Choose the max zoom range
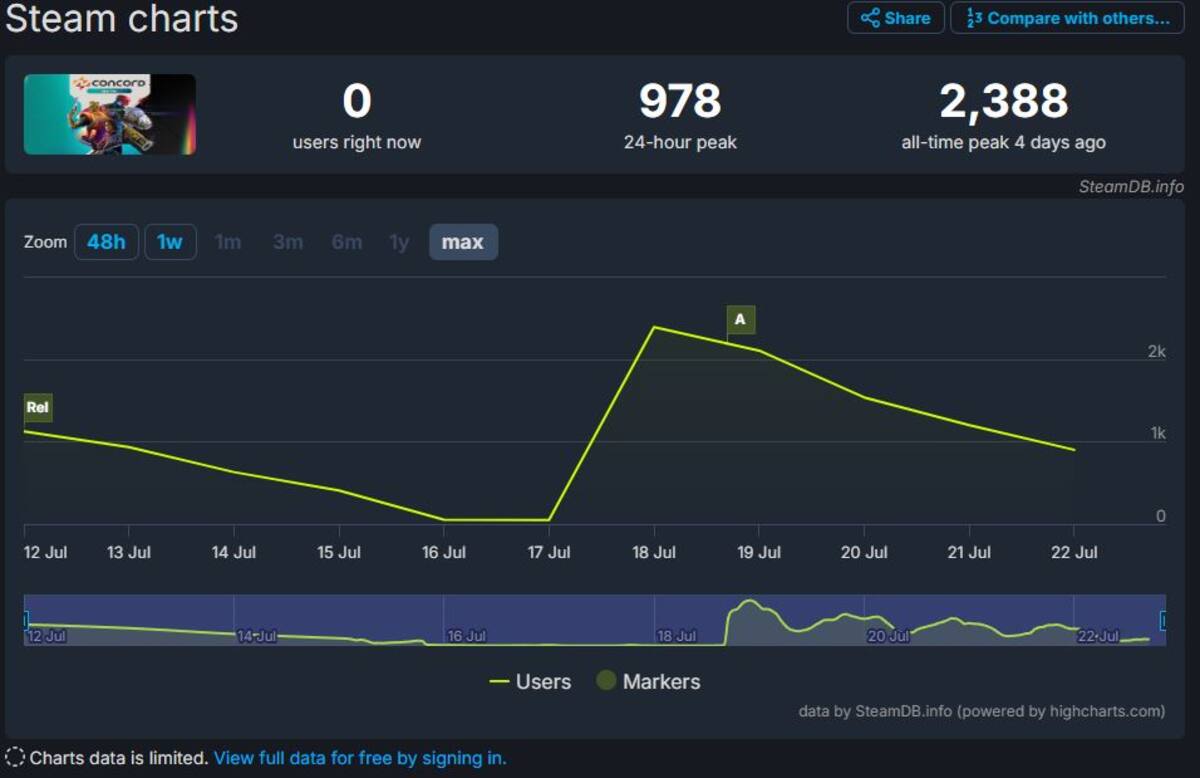The width and height of the screenshot is (1200, 778). click(x=463, y=242)
